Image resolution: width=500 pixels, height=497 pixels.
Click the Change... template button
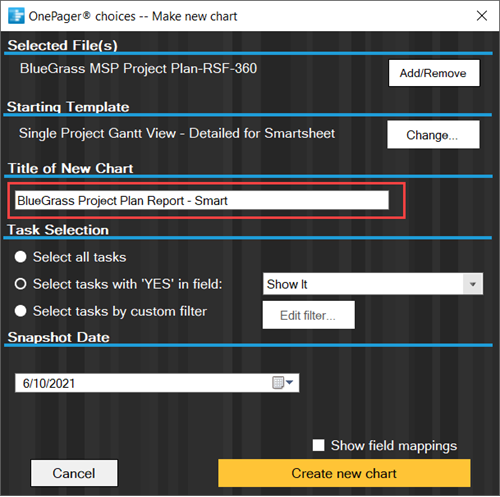[433, 135]
